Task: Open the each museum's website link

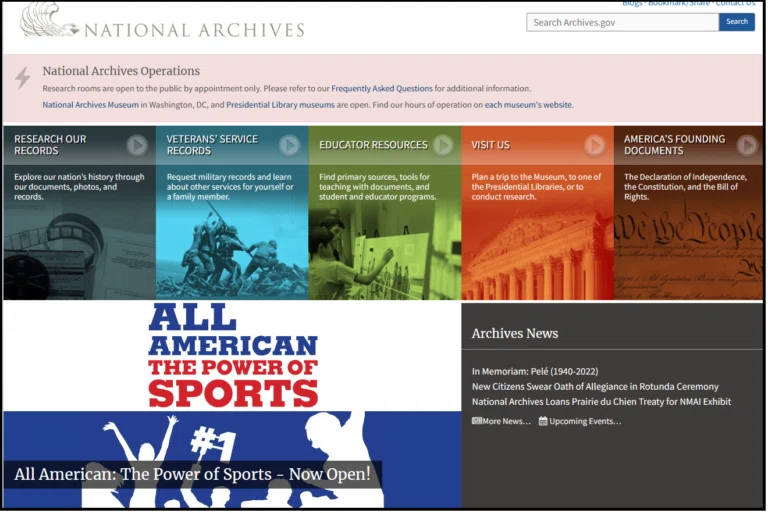Action: 528,105
